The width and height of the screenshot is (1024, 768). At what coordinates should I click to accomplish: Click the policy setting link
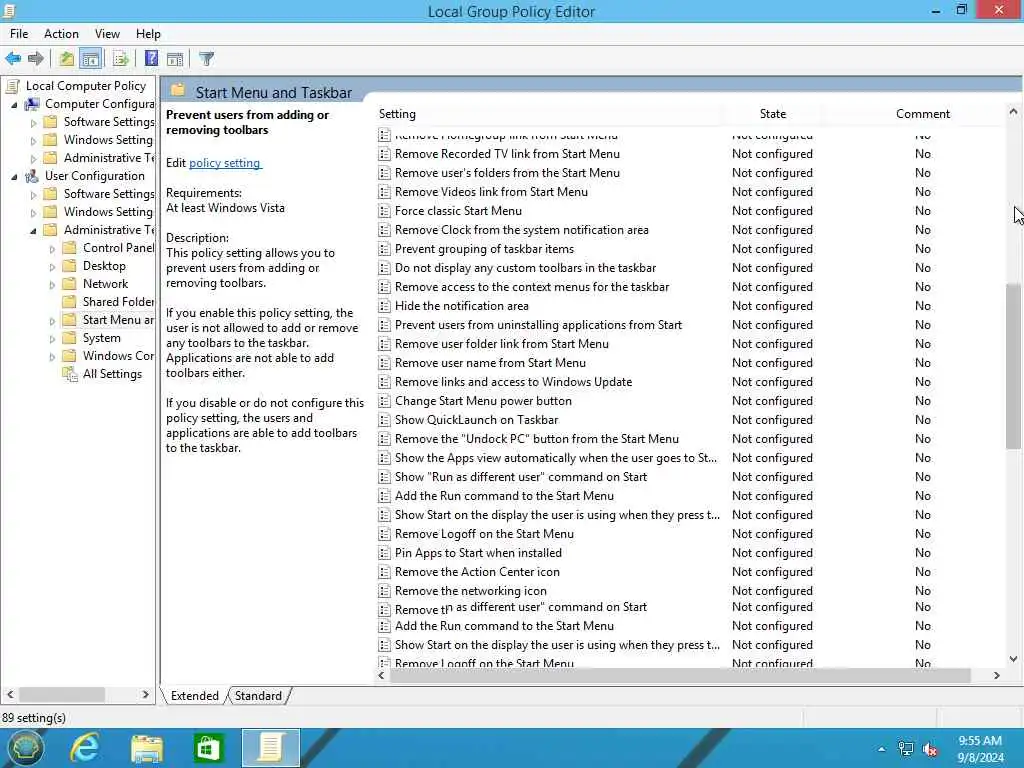tap(225, 163)
